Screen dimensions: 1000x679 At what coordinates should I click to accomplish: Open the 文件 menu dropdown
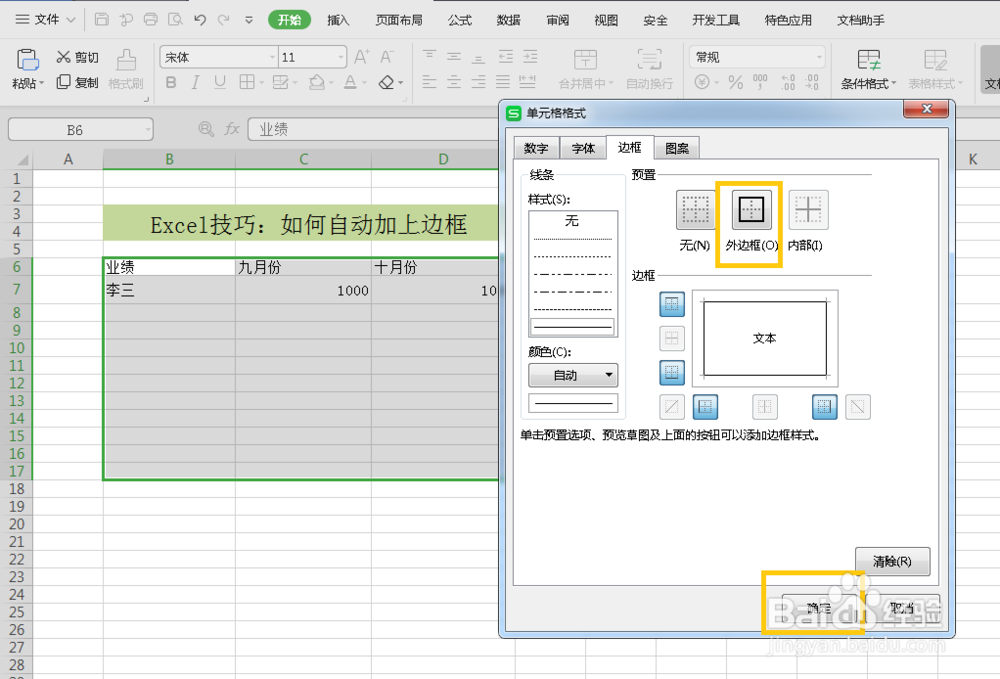46,20
